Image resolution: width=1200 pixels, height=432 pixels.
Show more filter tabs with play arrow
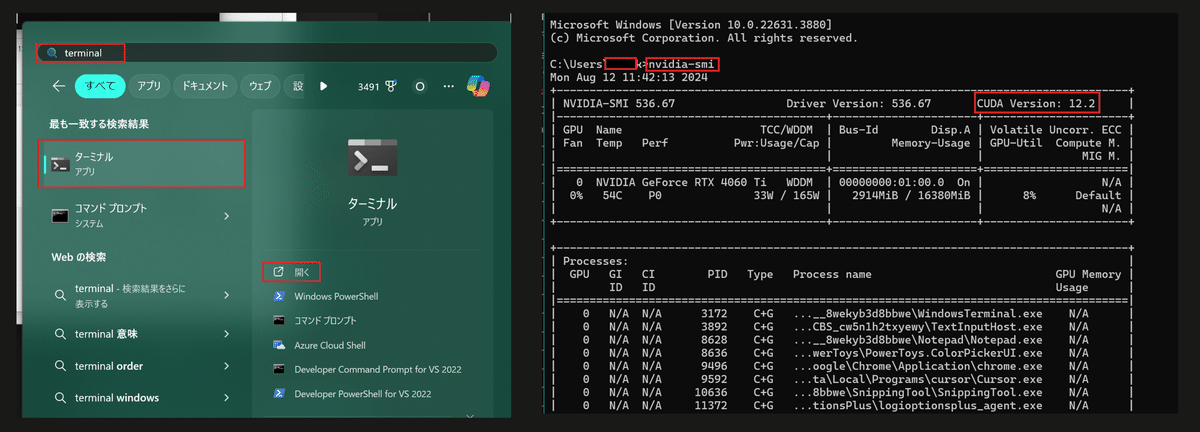tap(323, 86)
